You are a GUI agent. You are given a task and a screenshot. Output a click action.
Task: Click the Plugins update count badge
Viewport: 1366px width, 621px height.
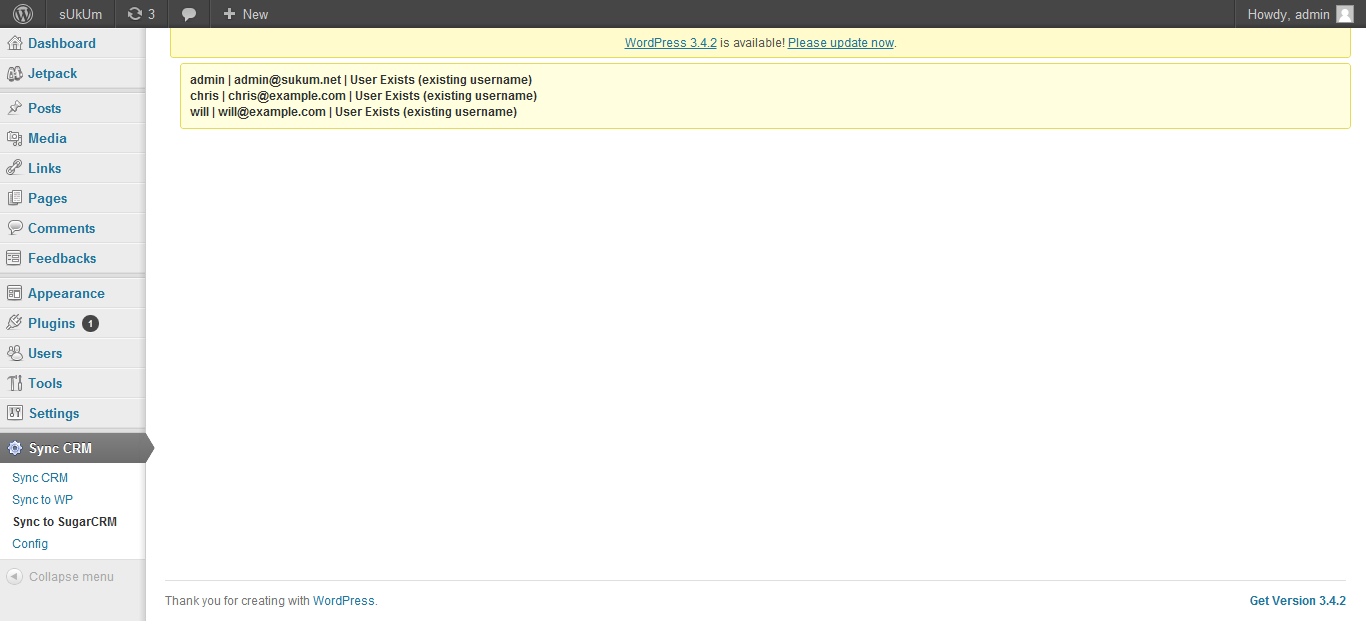pyautogui.click(x=90, y=323)
